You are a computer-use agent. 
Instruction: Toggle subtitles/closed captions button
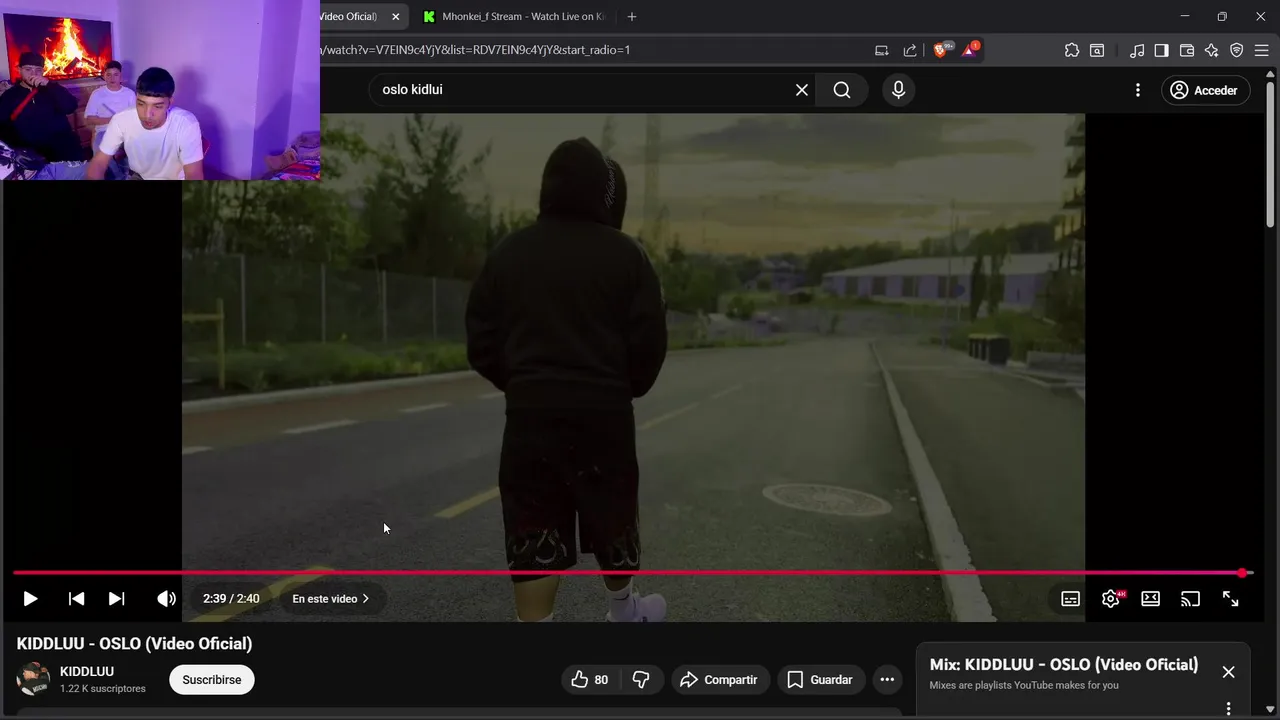1070,599
